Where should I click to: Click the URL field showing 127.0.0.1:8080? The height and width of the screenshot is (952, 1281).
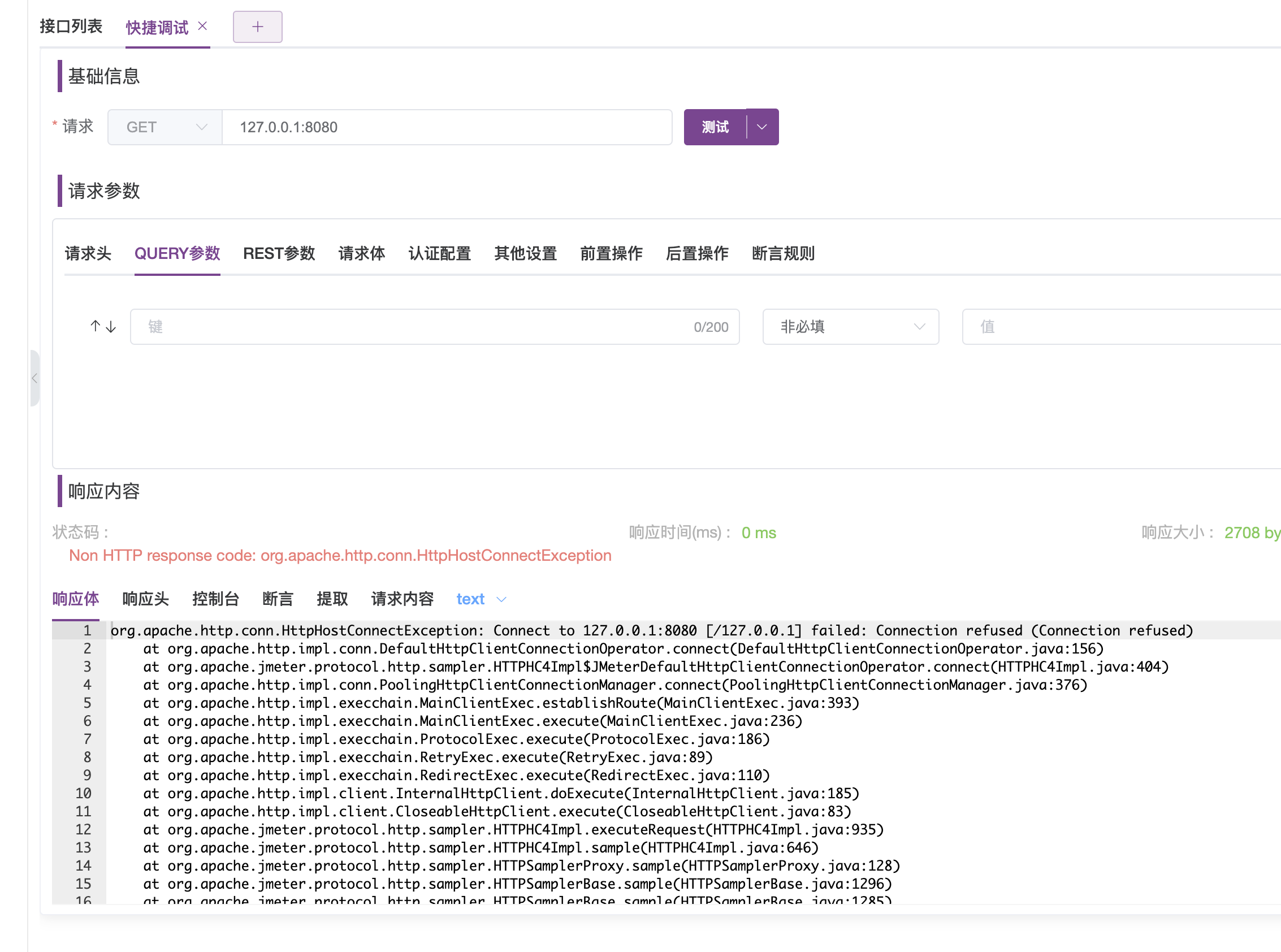448,127
